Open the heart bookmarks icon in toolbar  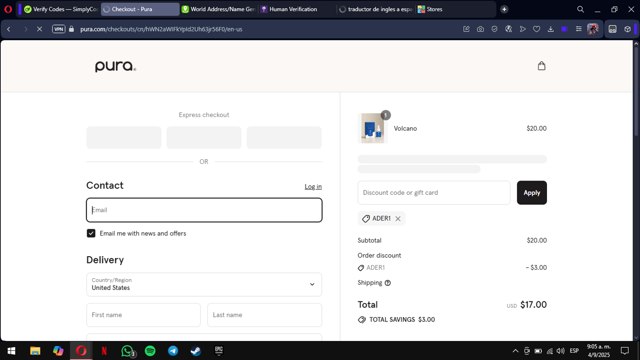coord(536,29)
